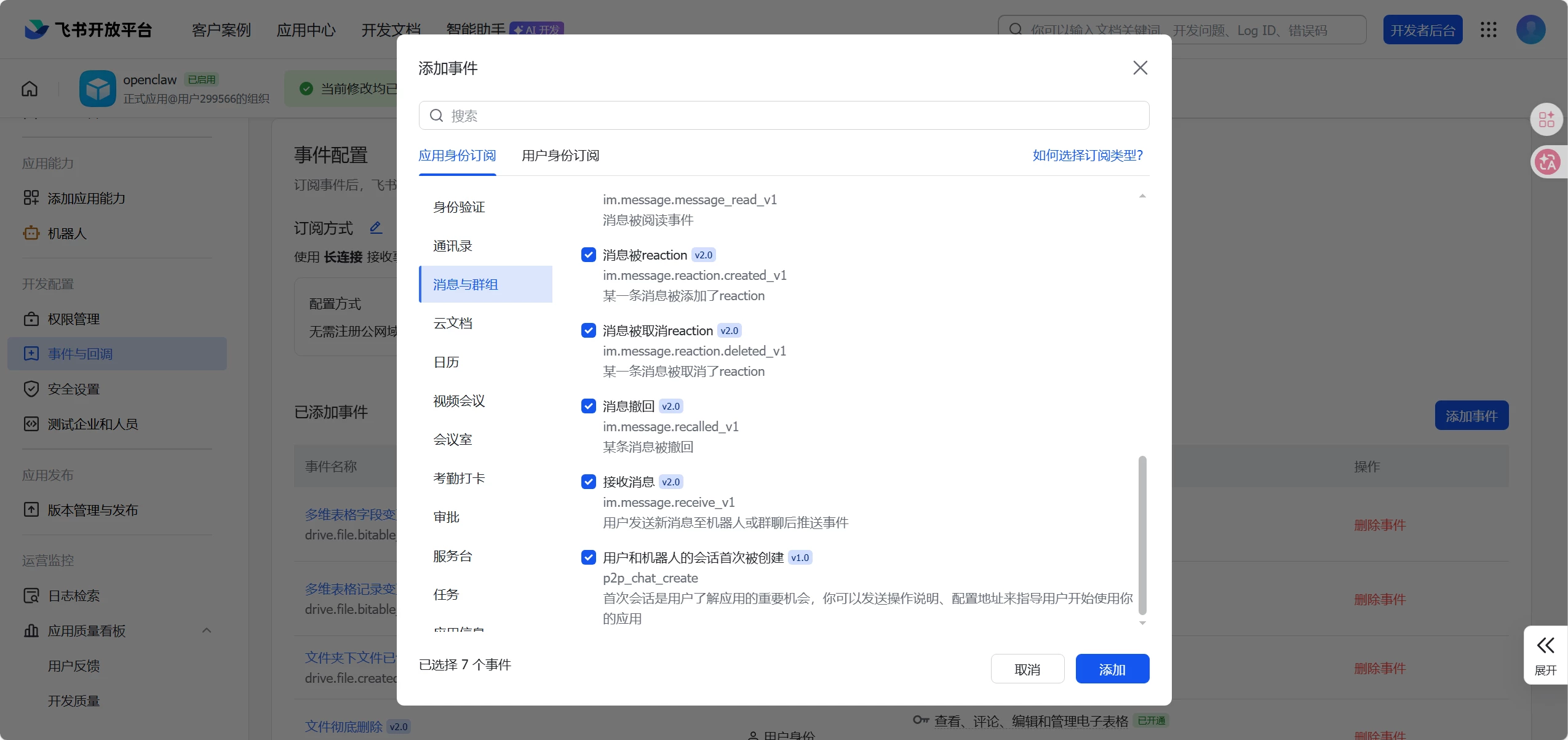Open 如何选择订阅类型? help link
Viewport: 1568px width, 740px height.
1087,156
